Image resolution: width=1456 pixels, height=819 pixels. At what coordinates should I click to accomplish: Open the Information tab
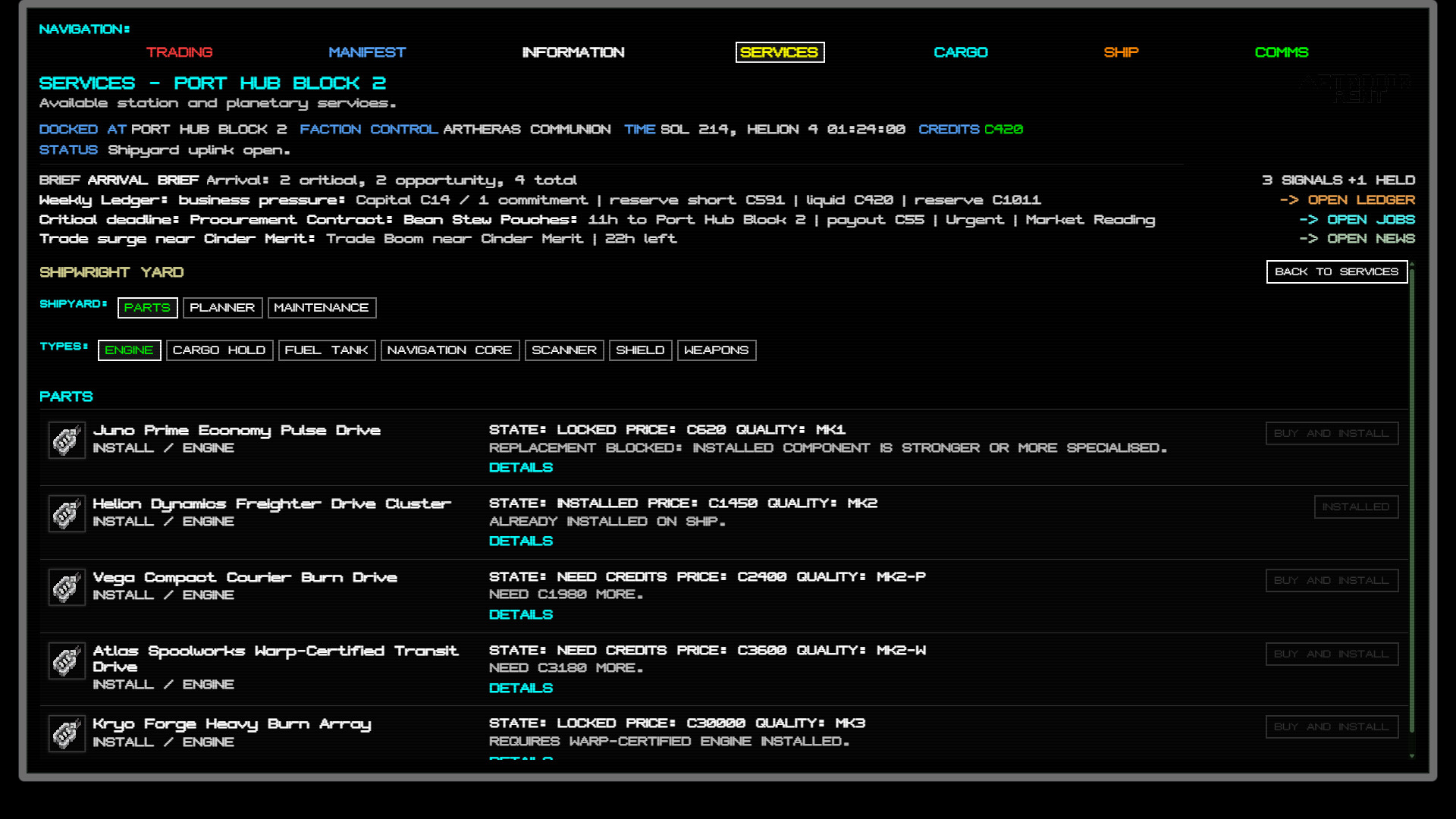(x=573, y=52)
